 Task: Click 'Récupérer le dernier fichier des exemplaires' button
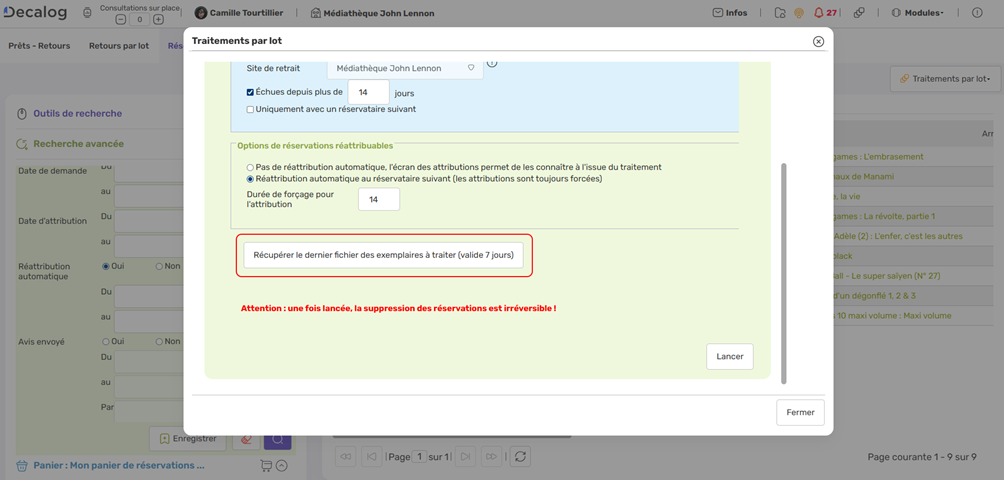(x=383, y=255)
